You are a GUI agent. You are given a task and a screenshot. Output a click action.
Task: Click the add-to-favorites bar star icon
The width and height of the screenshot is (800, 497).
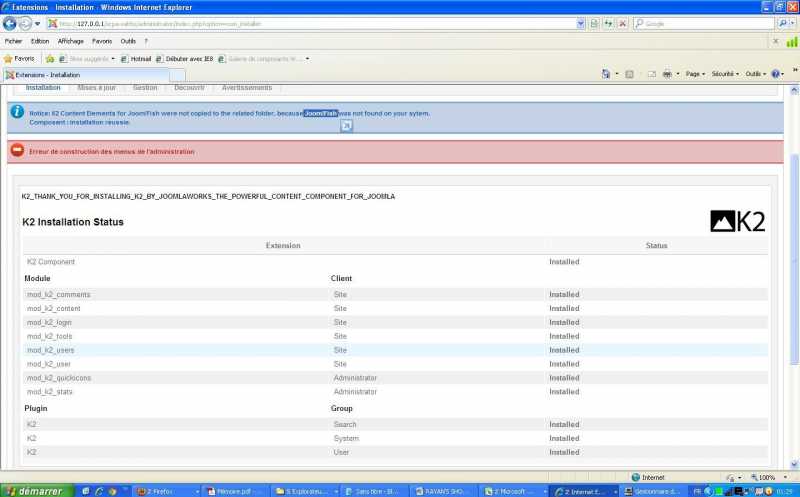[x=49, y=59]
